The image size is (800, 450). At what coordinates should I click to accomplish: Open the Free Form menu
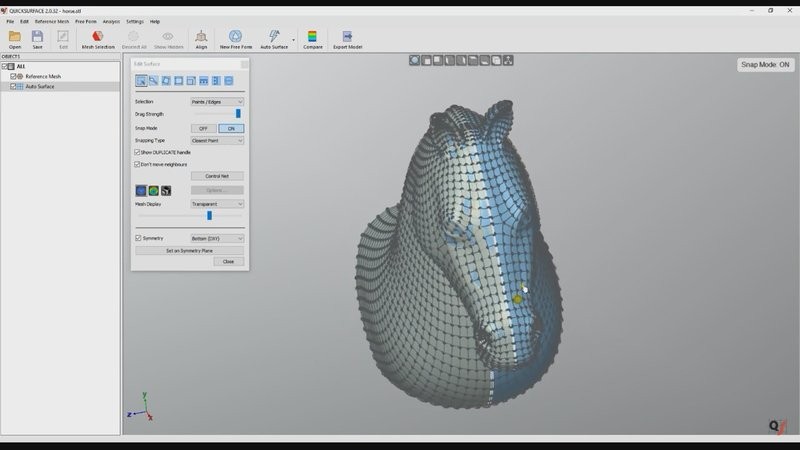click(86, 21)
